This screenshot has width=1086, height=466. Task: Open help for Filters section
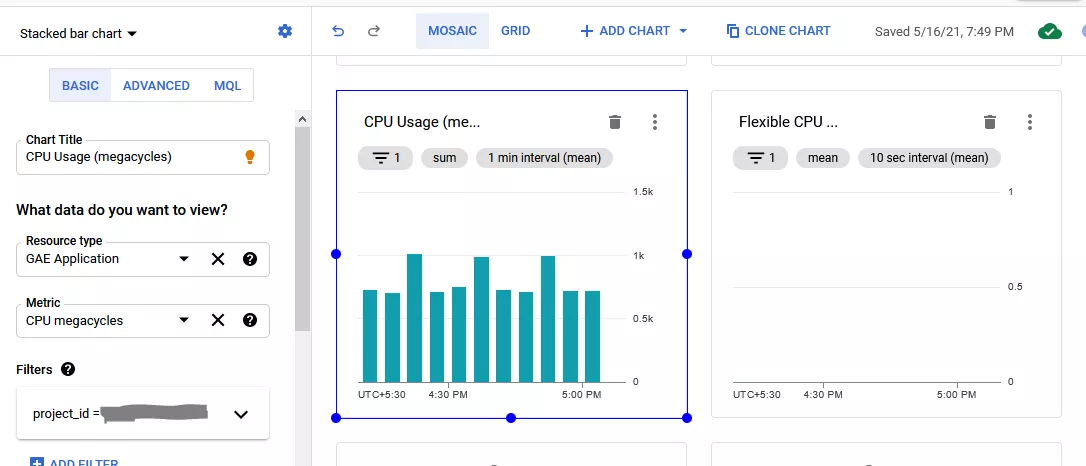pos(68,369)
